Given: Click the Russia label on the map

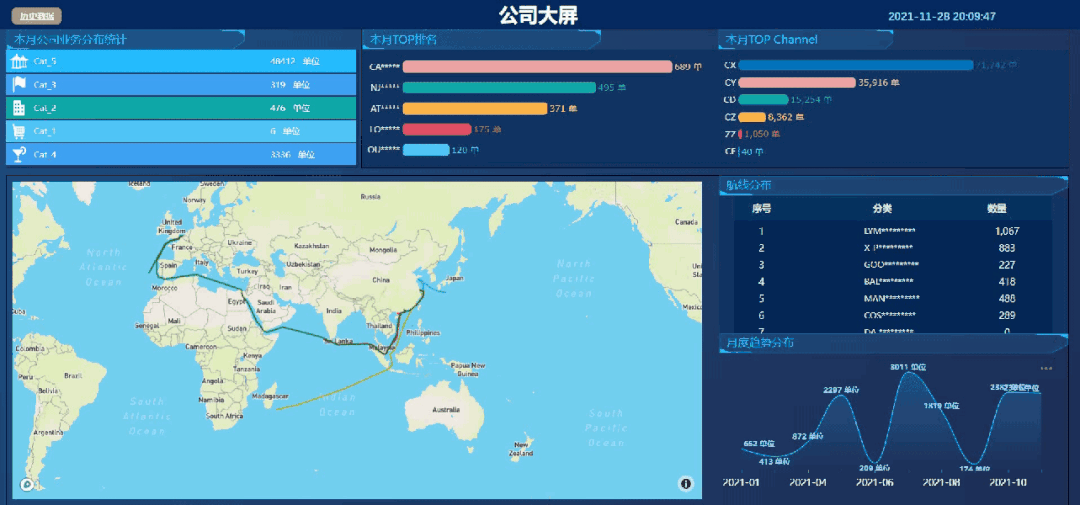Looking at the screenshot, I should (x=371, y=197).
